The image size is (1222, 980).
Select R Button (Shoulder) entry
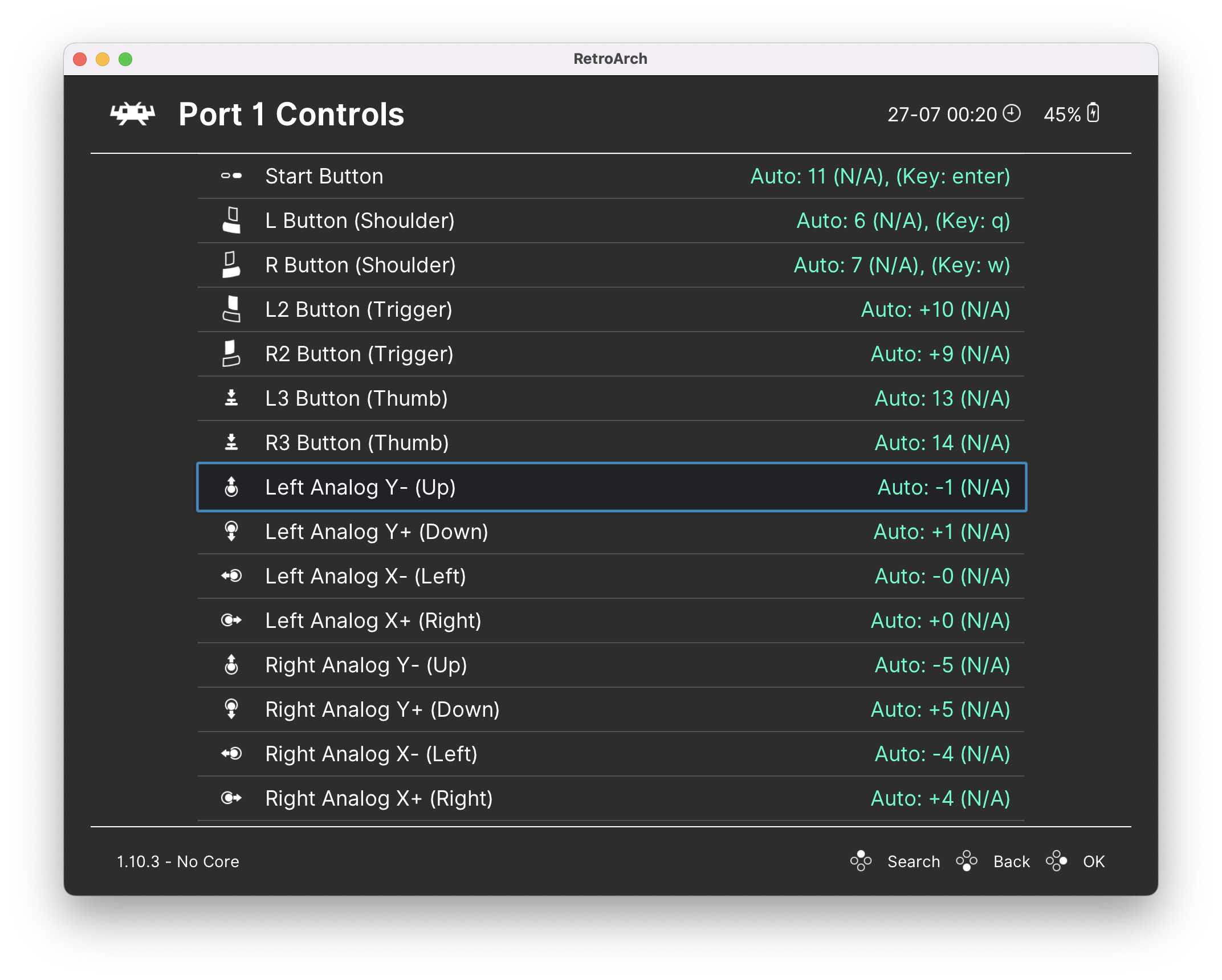pos(610,265)
